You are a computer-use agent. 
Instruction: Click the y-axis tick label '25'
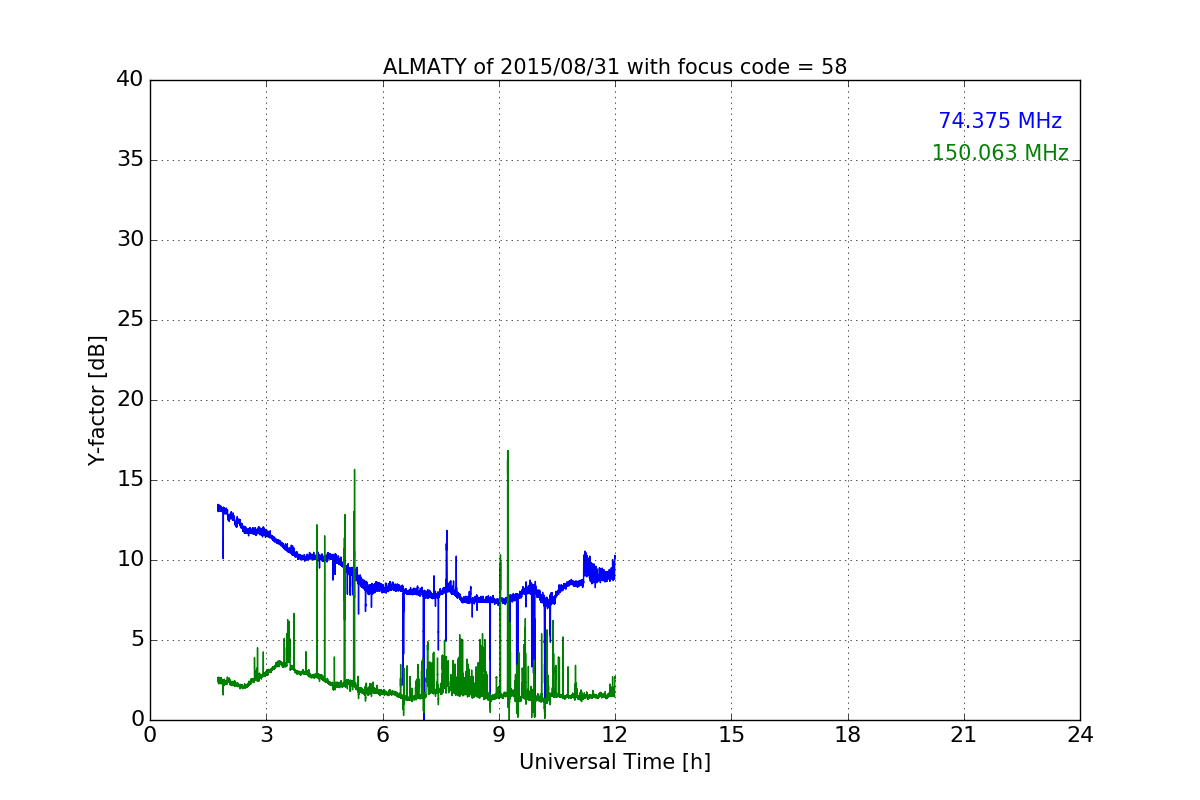[x=130, y=320]
